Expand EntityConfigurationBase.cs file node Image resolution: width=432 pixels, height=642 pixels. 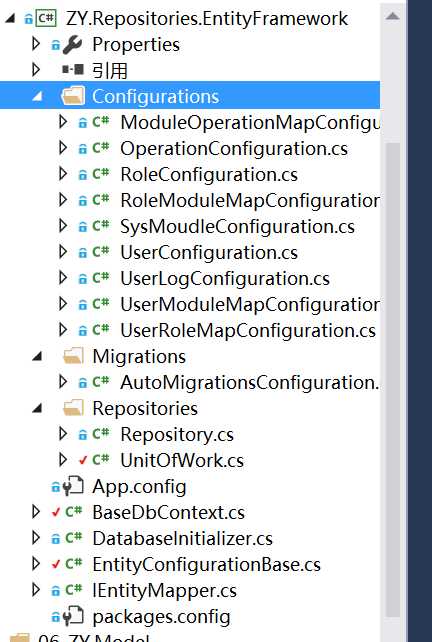tap(36, 564)
